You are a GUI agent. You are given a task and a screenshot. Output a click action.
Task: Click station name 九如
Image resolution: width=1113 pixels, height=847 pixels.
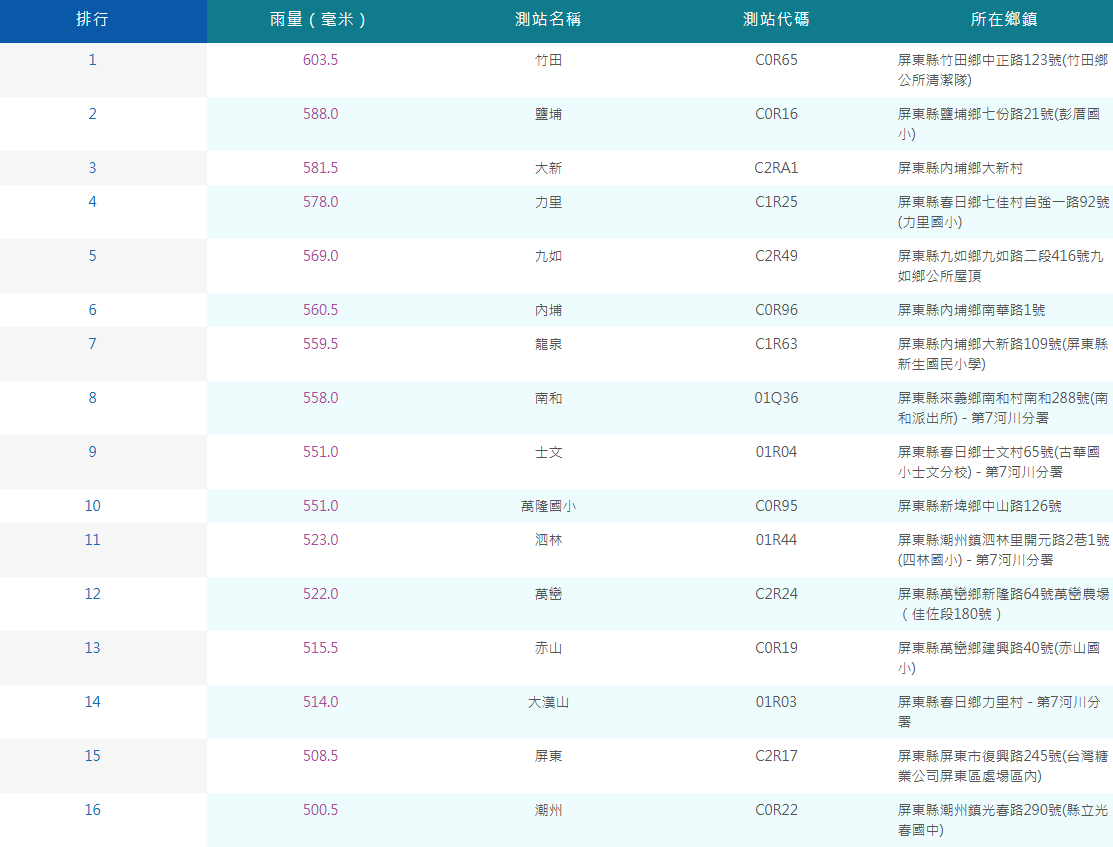548,256
